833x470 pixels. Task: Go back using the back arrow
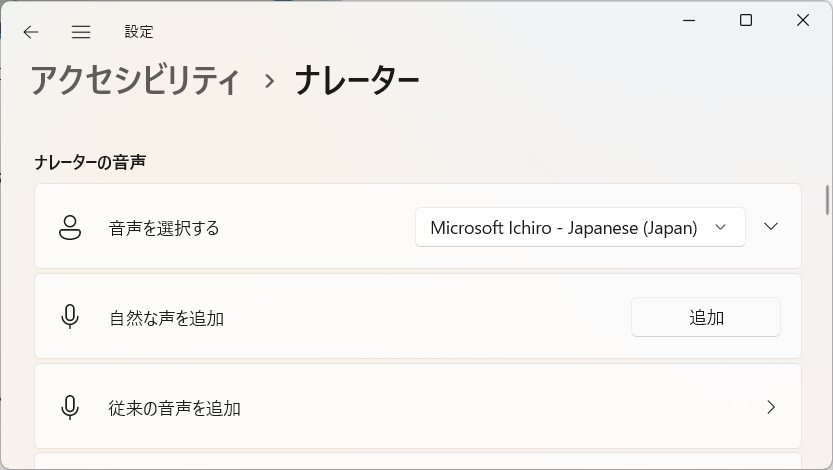pos(31,32)
